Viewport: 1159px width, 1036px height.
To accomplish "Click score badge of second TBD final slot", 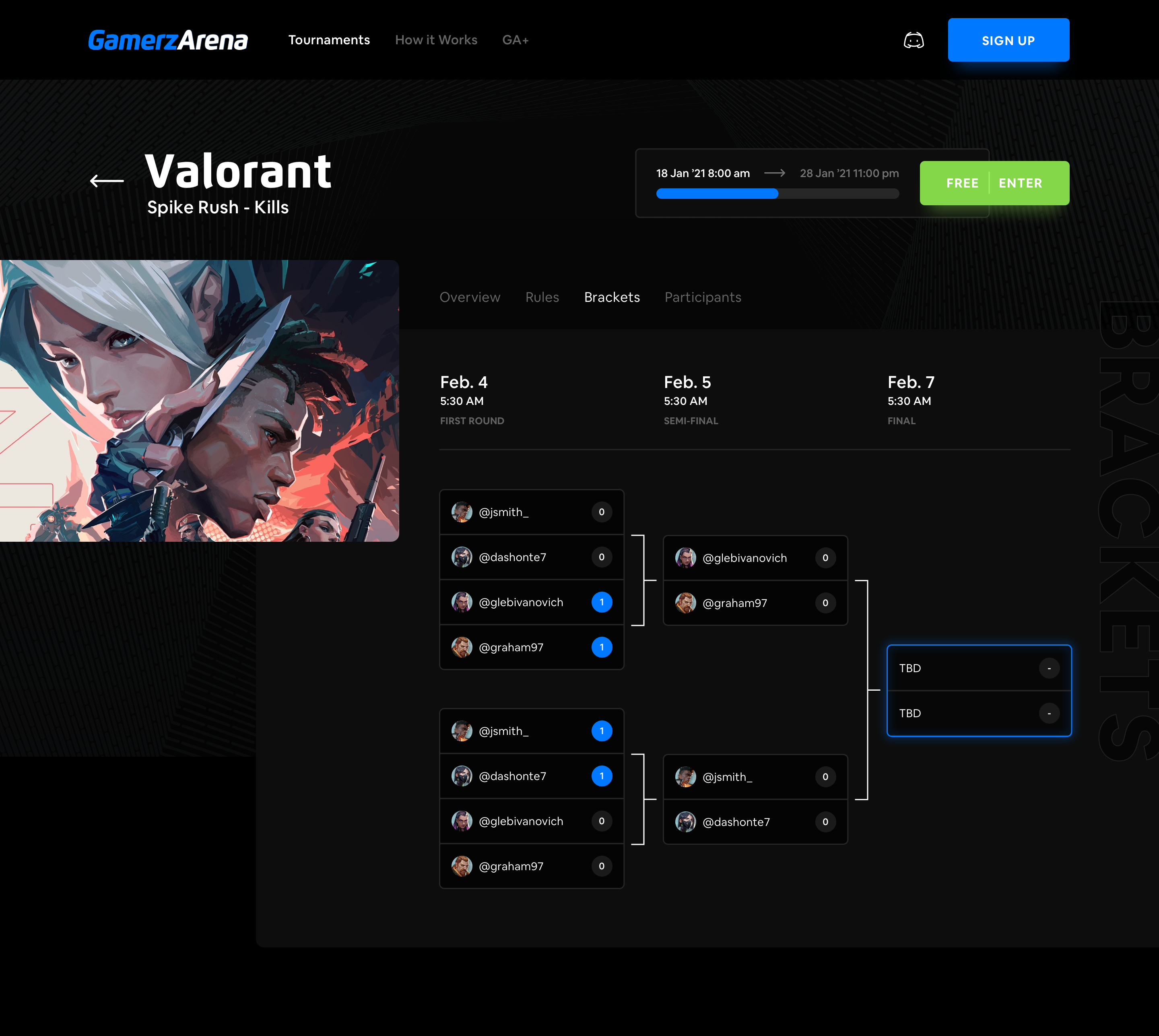I will coord(1049,713).
